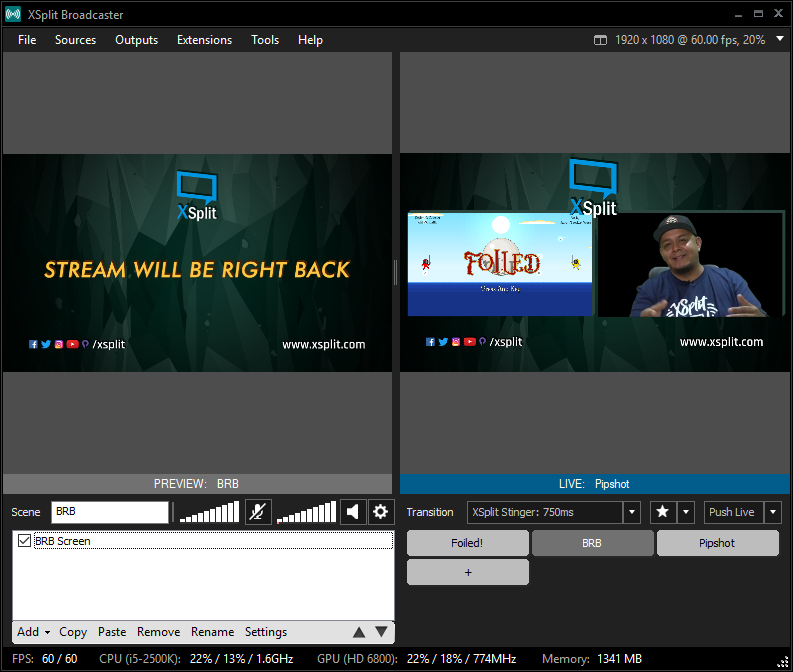The width and height of the screenshot is (793, 672).
Task: Click the window resize grip icon
Action: coord(783,662)
